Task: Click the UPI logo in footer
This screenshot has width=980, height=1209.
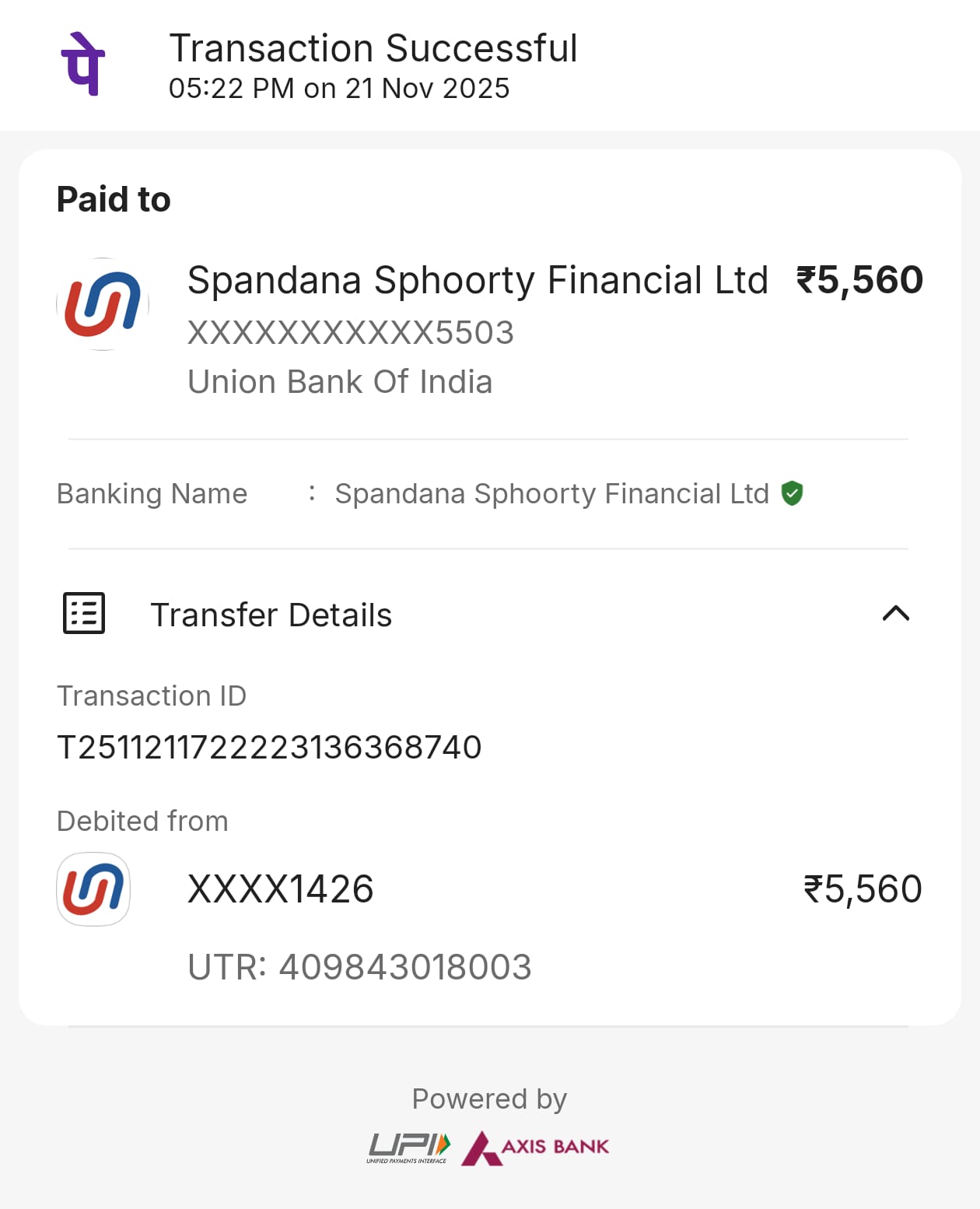Action: (408, 1148)
